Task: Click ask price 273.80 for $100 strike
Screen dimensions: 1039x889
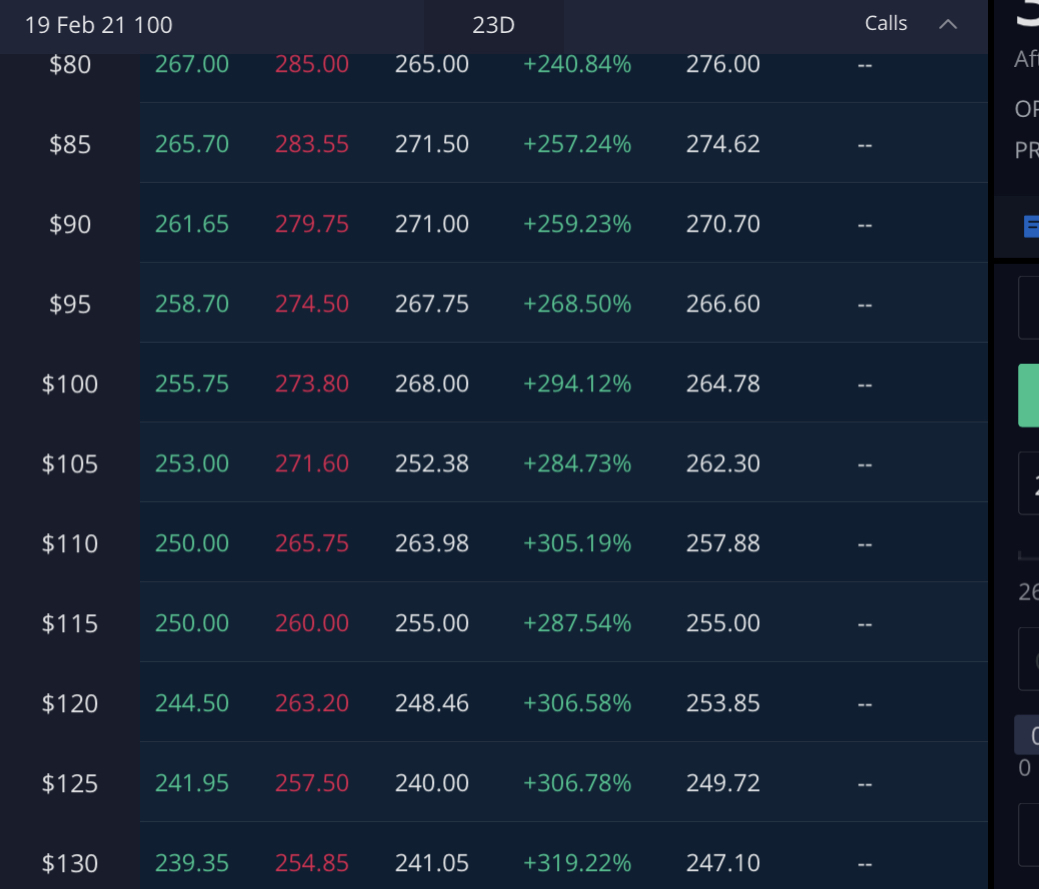Action: click(x=312, y=384)
